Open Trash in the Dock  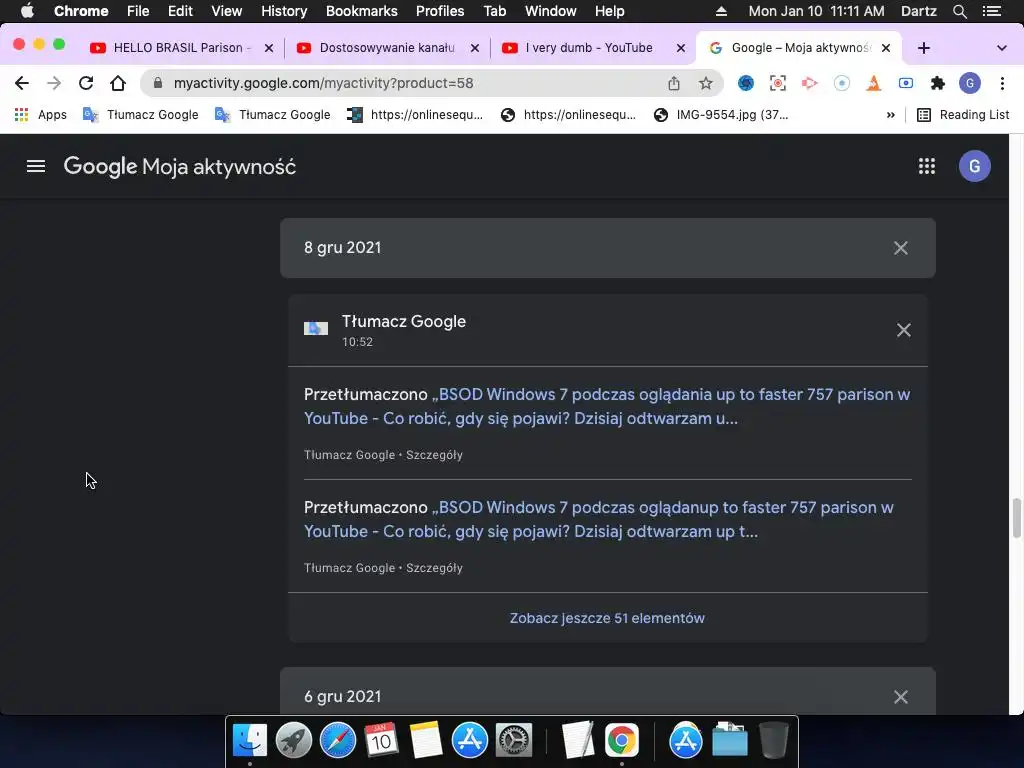click(x=773, y=740)
